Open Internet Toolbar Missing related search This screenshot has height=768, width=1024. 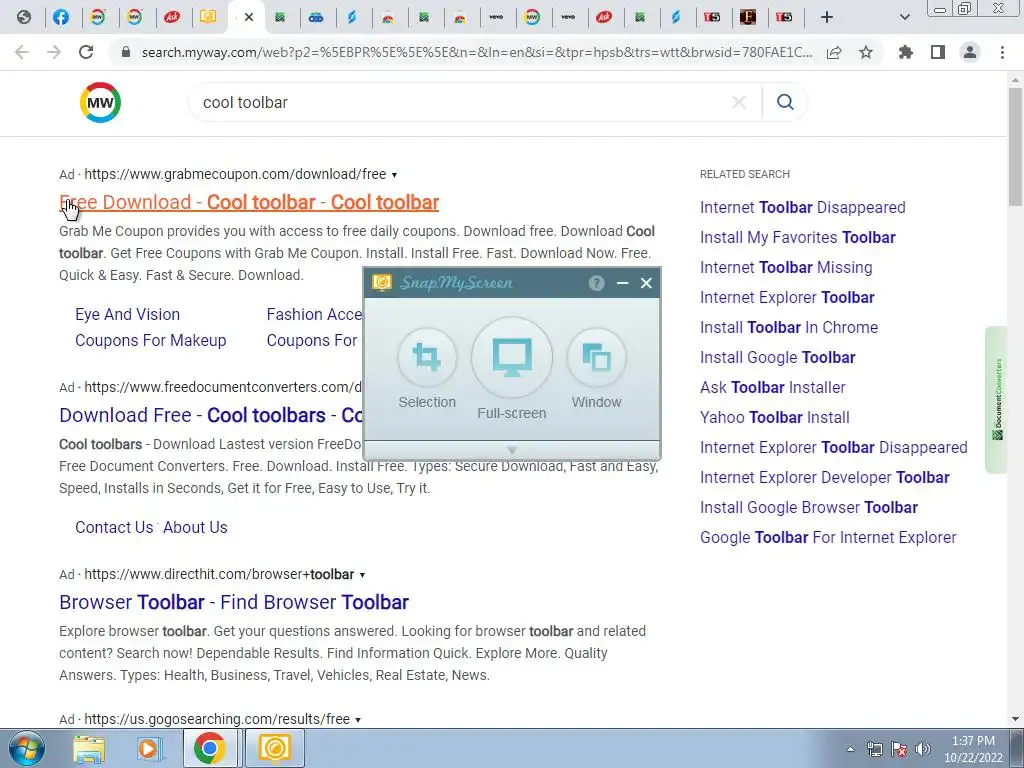786,267
